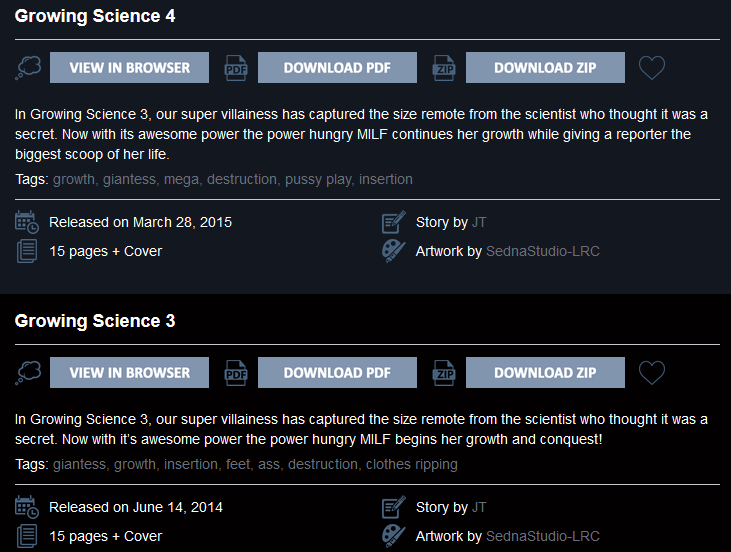Click the PDF file icon under Growing Science 4

tap(236, 68)
